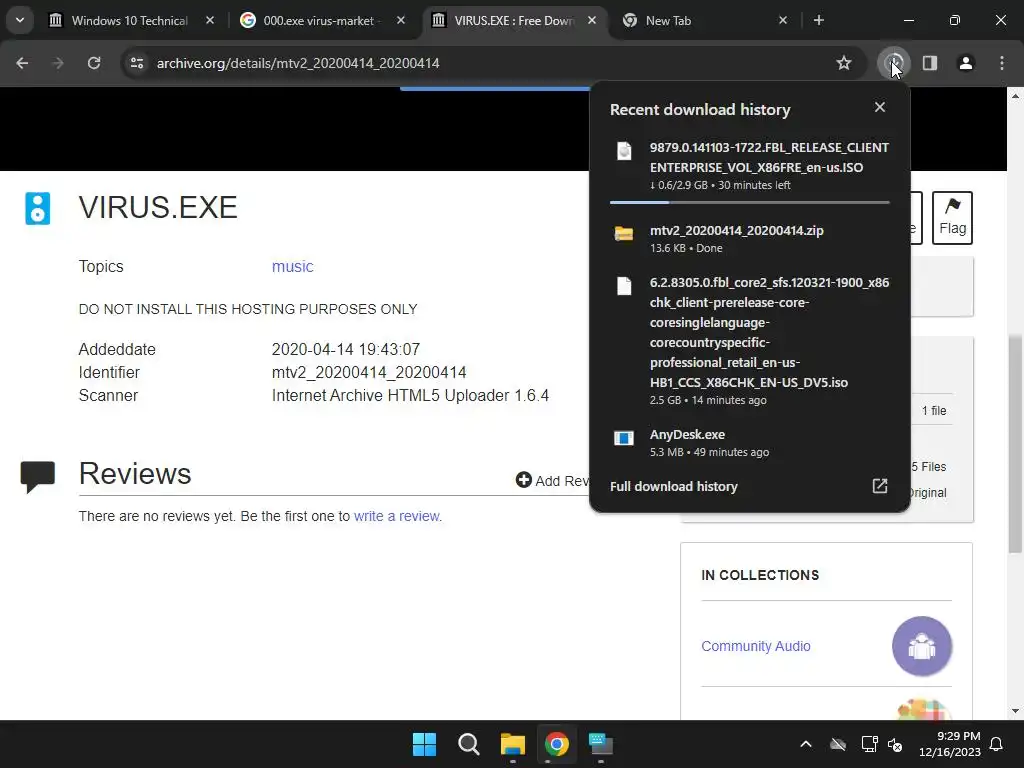Show hidden system tray icons
Screen dimensions: 1024x768
(806, 744)
